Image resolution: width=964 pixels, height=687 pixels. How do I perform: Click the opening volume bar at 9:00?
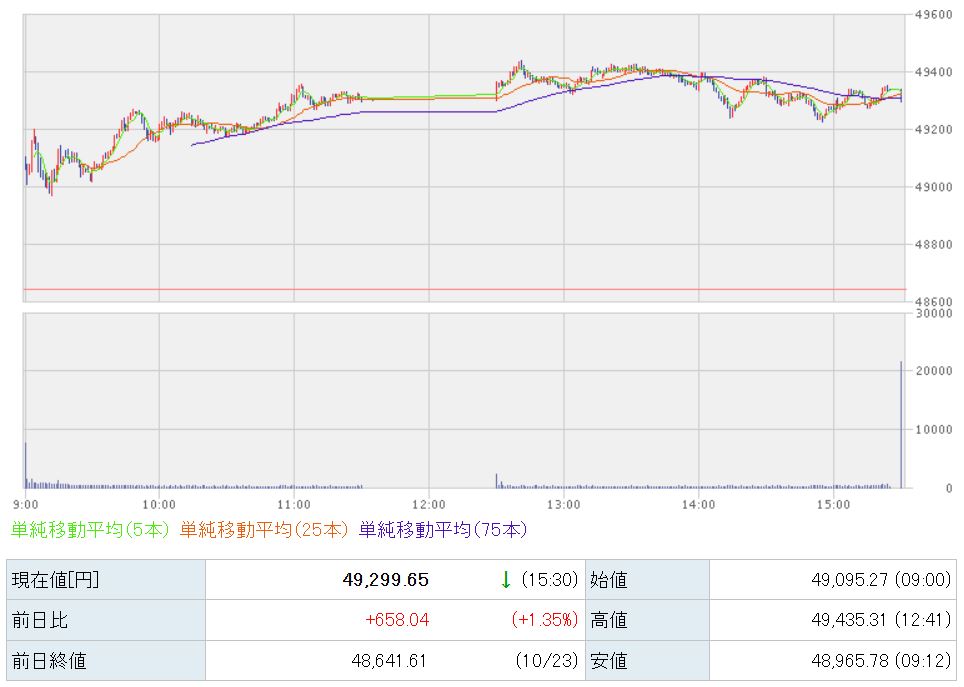[26, 465]
